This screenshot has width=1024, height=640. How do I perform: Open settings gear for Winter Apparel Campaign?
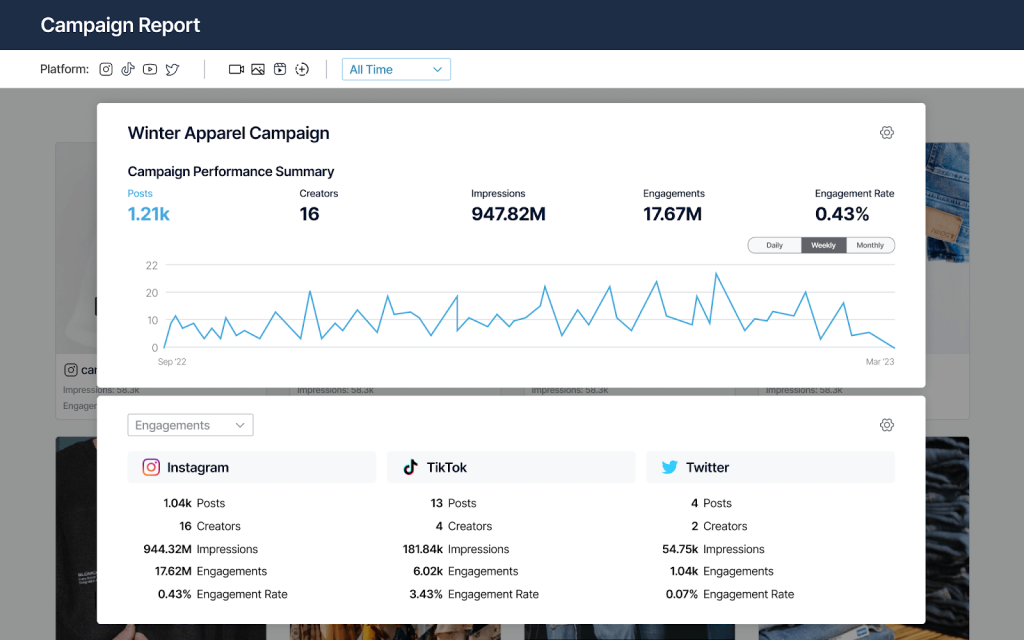(886, 133)
